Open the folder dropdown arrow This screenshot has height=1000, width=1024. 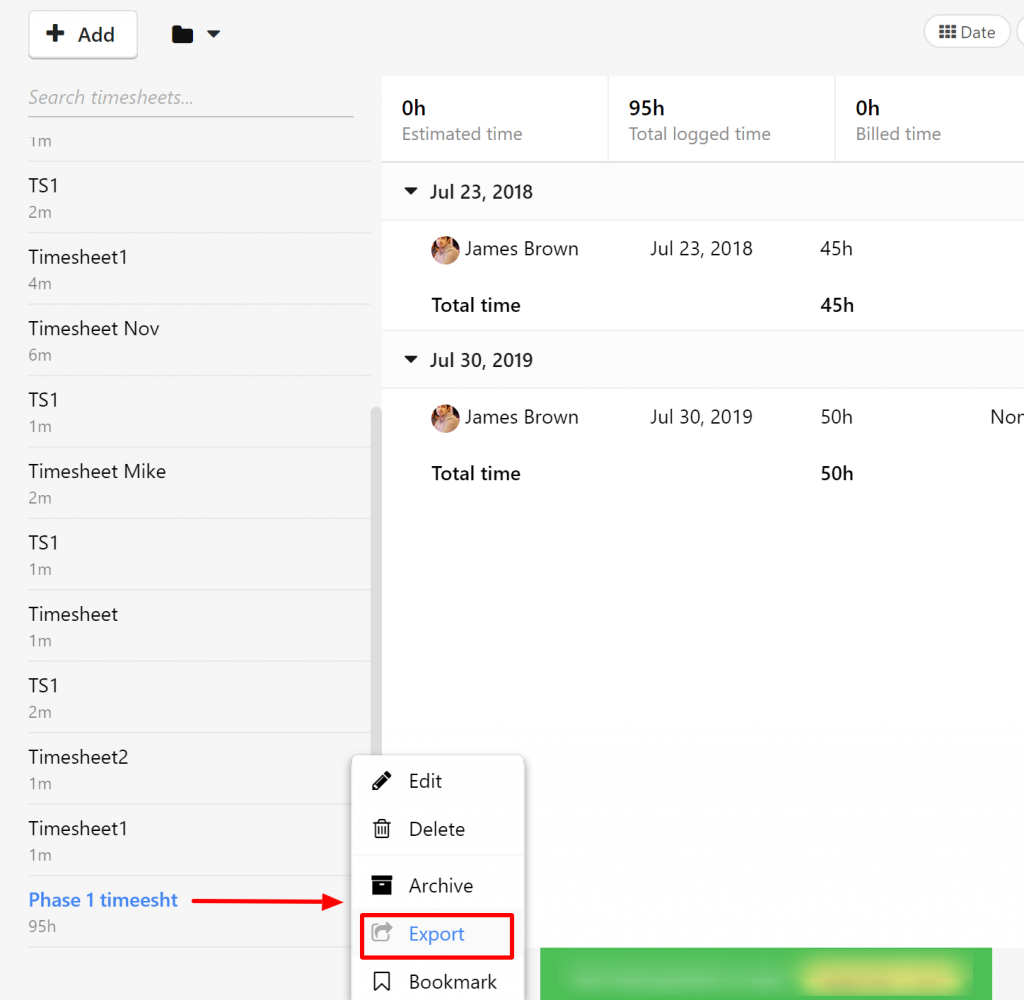(x=211, y=33)
